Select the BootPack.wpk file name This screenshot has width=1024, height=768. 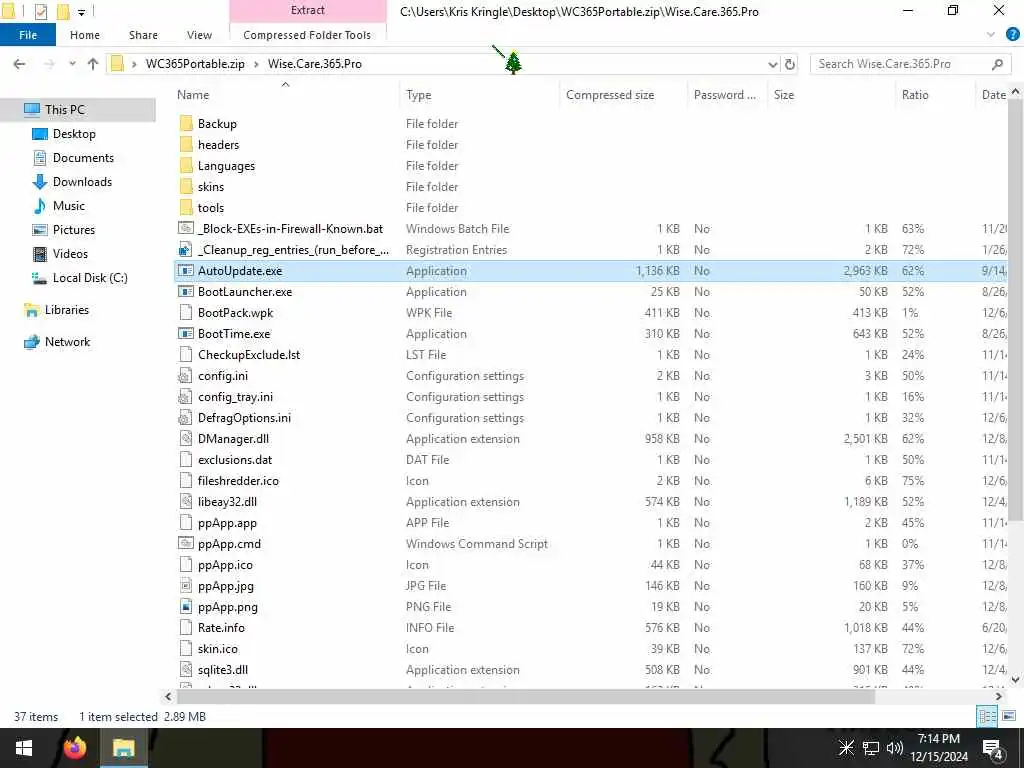pos(236,313)
